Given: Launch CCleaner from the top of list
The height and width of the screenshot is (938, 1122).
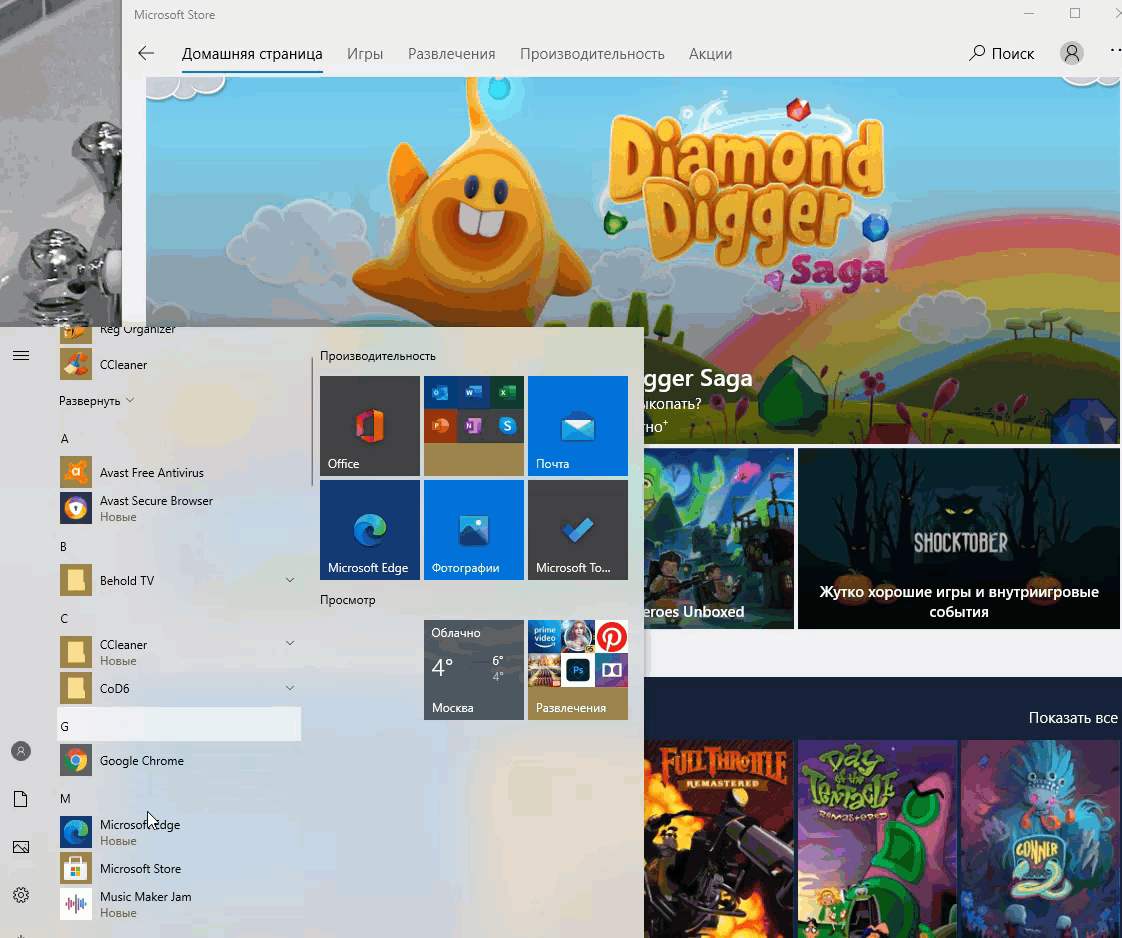Looking at the screenshot, I should coord(179,365).
